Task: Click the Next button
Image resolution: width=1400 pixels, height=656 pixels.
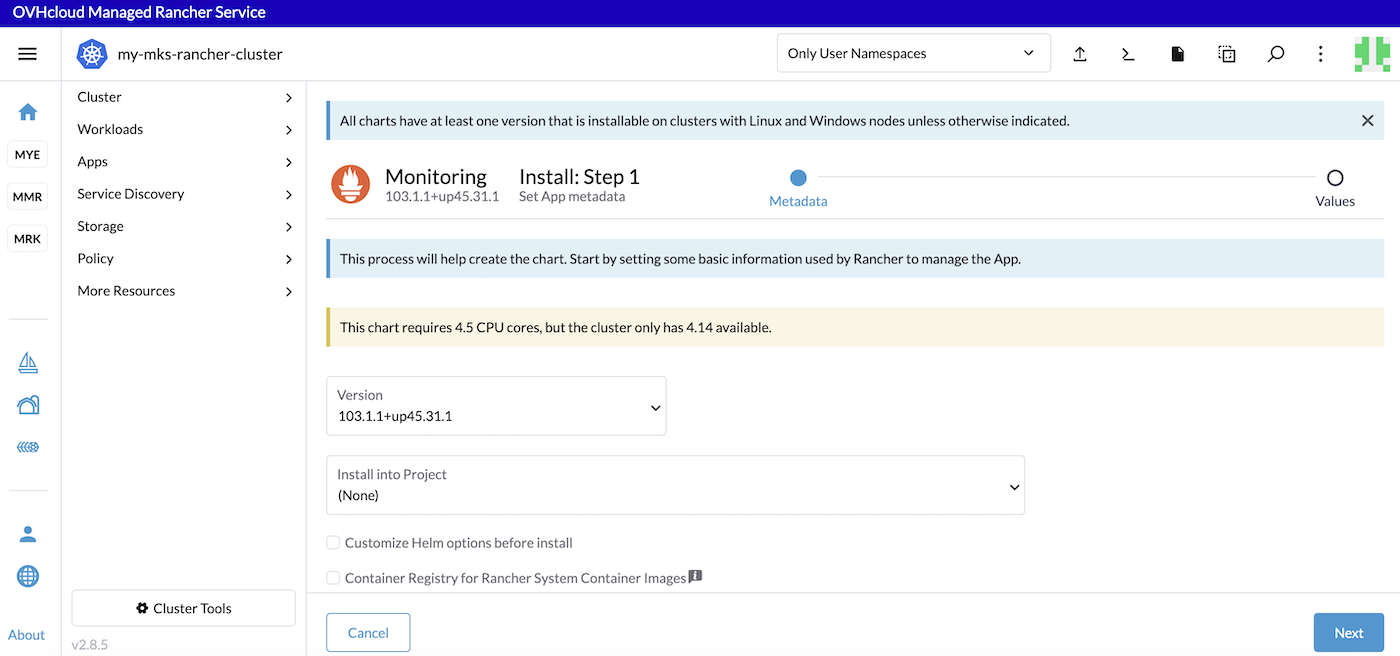Action: pos(1348,632)
